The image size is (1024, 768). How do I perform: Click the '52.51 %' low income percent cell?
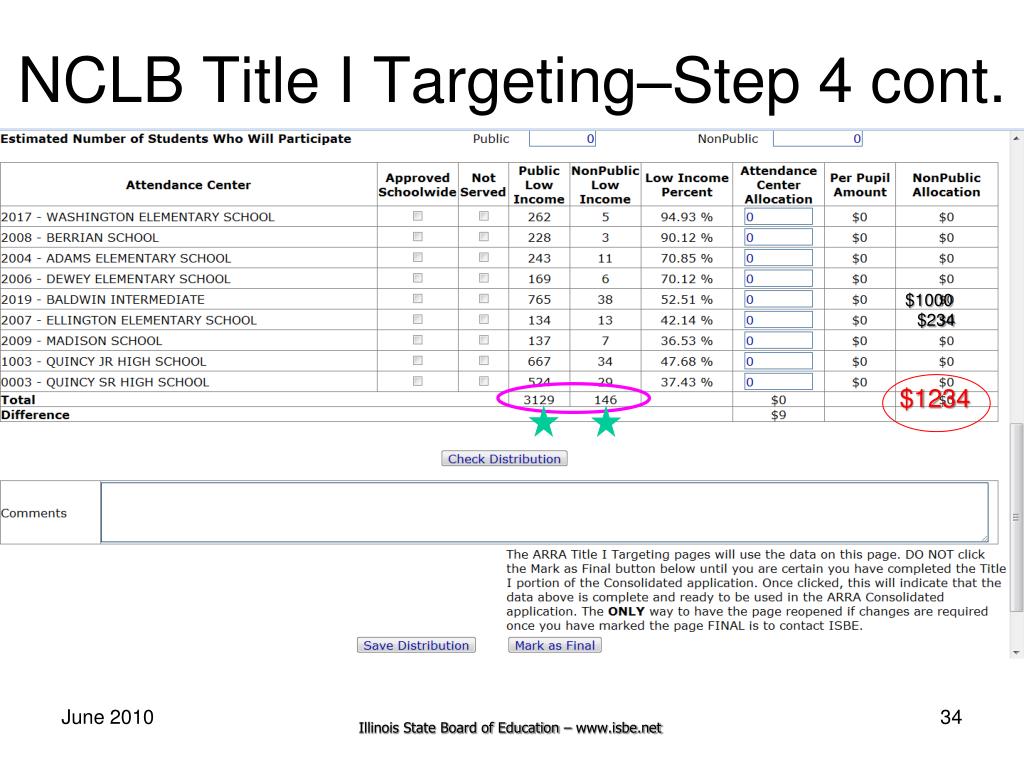pyautogui.click(x=686, y=300)
